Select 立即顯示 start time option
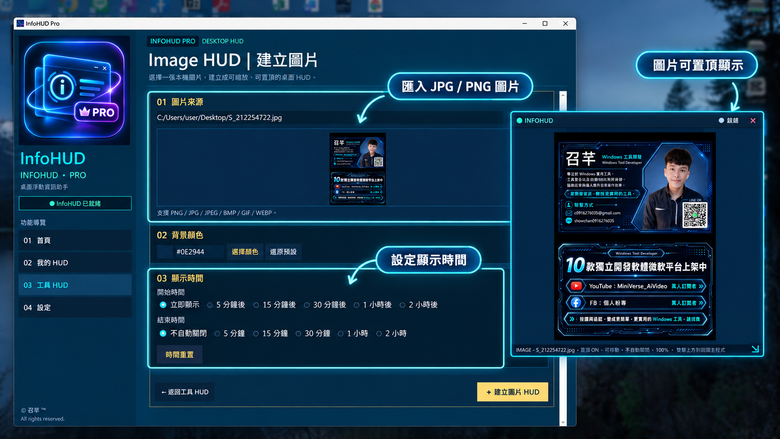 tap(179, 305)
